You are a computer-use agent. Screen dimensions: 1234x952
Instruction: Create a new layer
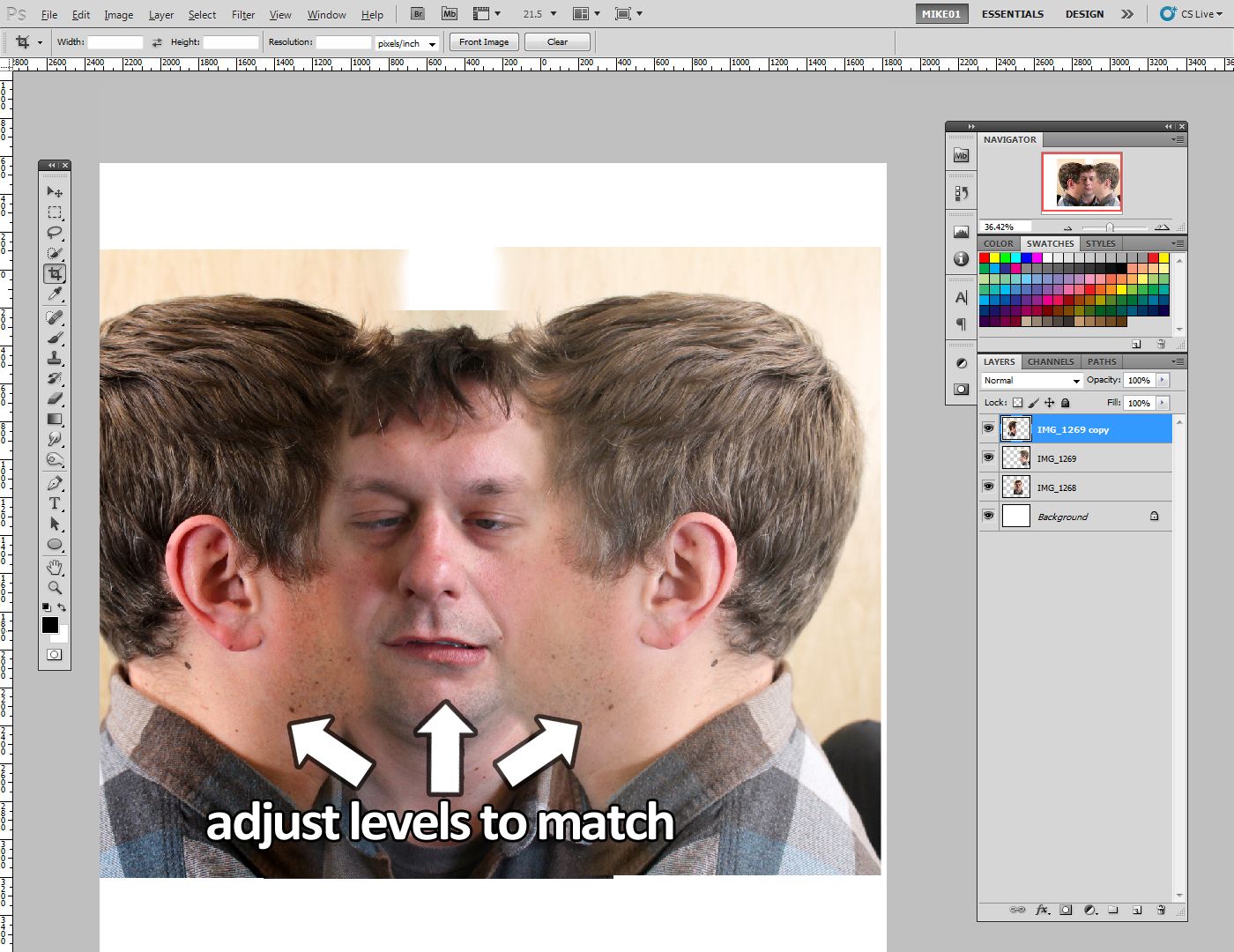point(1137,909)
